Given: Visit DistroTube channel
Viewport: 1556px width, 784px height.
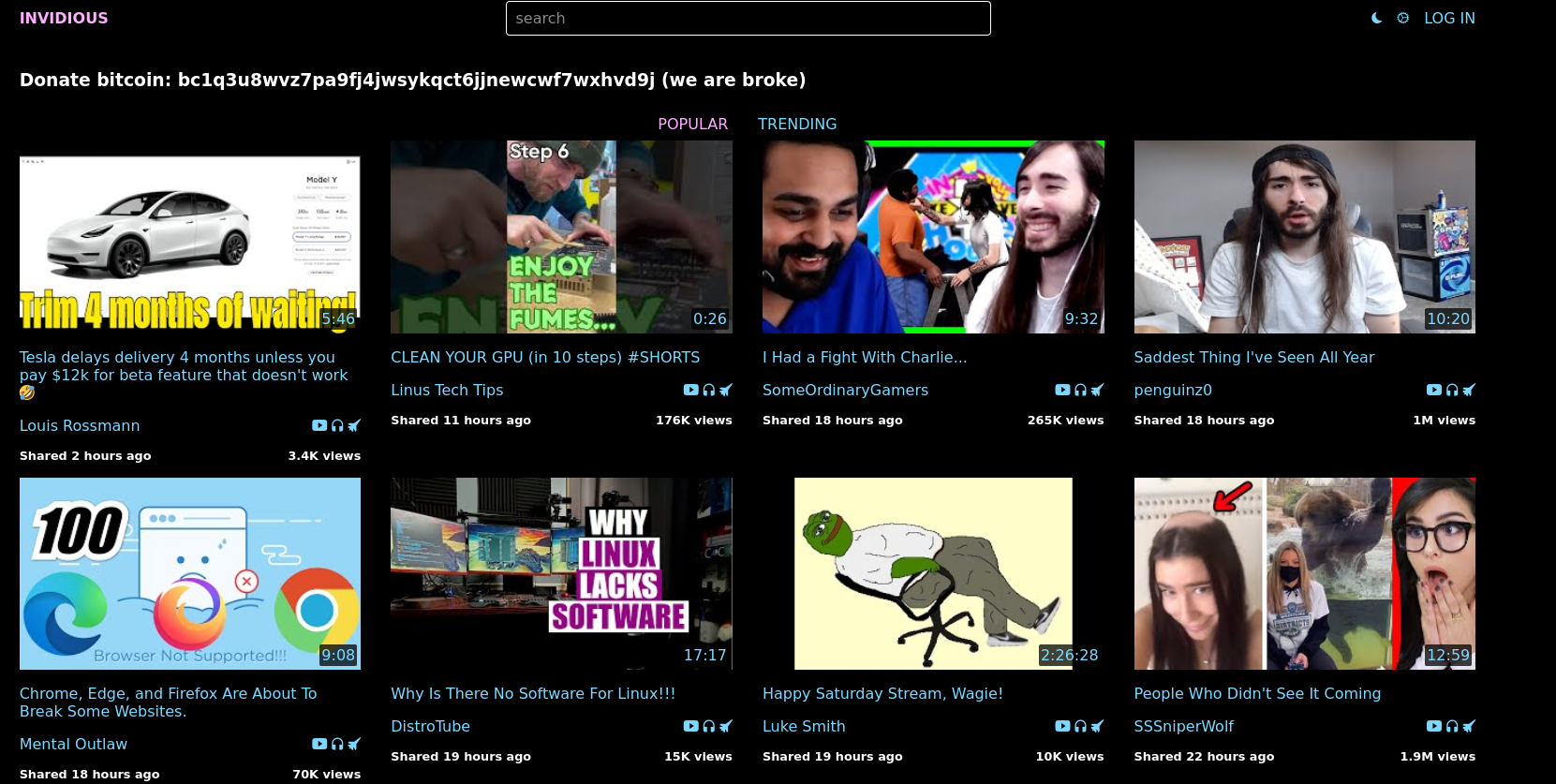Looking at the screenshot, I should pyautogui.click(x=430, y=726).
